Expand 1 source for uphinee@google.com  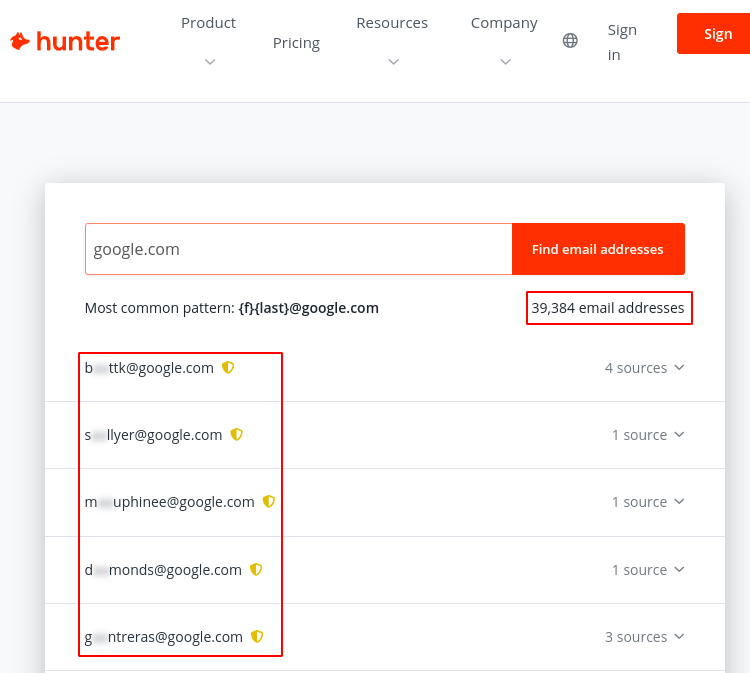tap(648, 502)
